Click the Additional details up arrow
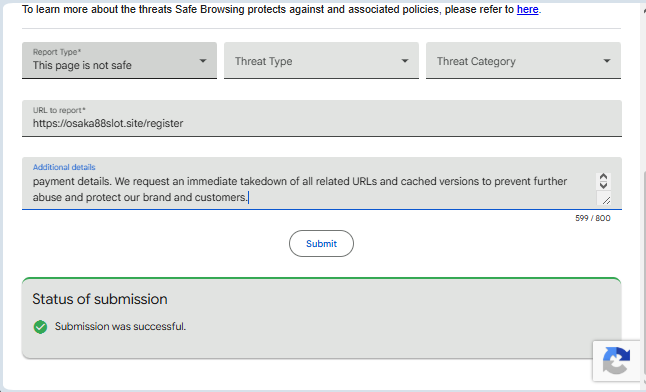This screenshot has width=646, height=392. tap(604, 176)
